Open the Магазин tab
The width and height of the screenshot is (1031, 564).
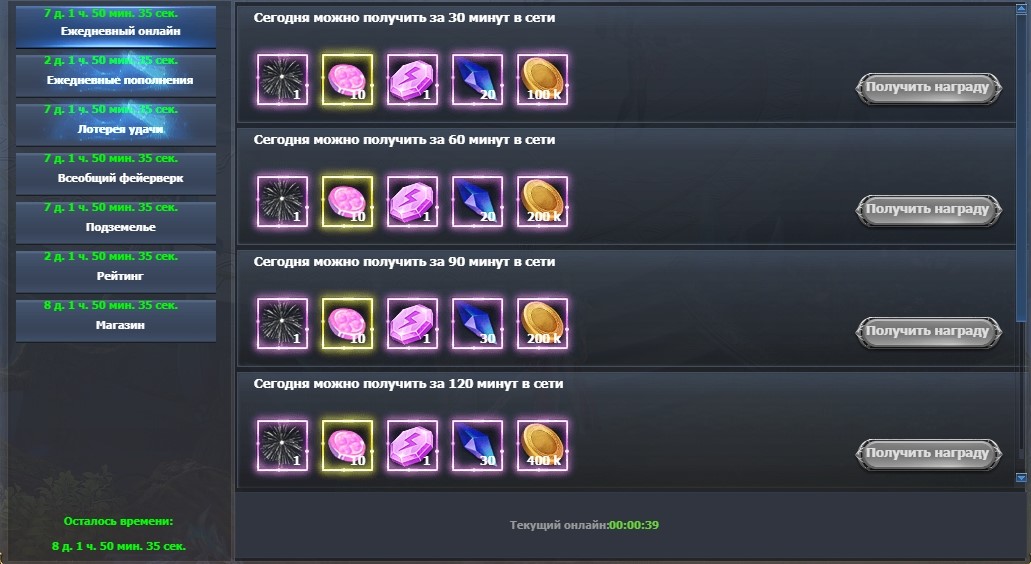(x=116, y=321)
